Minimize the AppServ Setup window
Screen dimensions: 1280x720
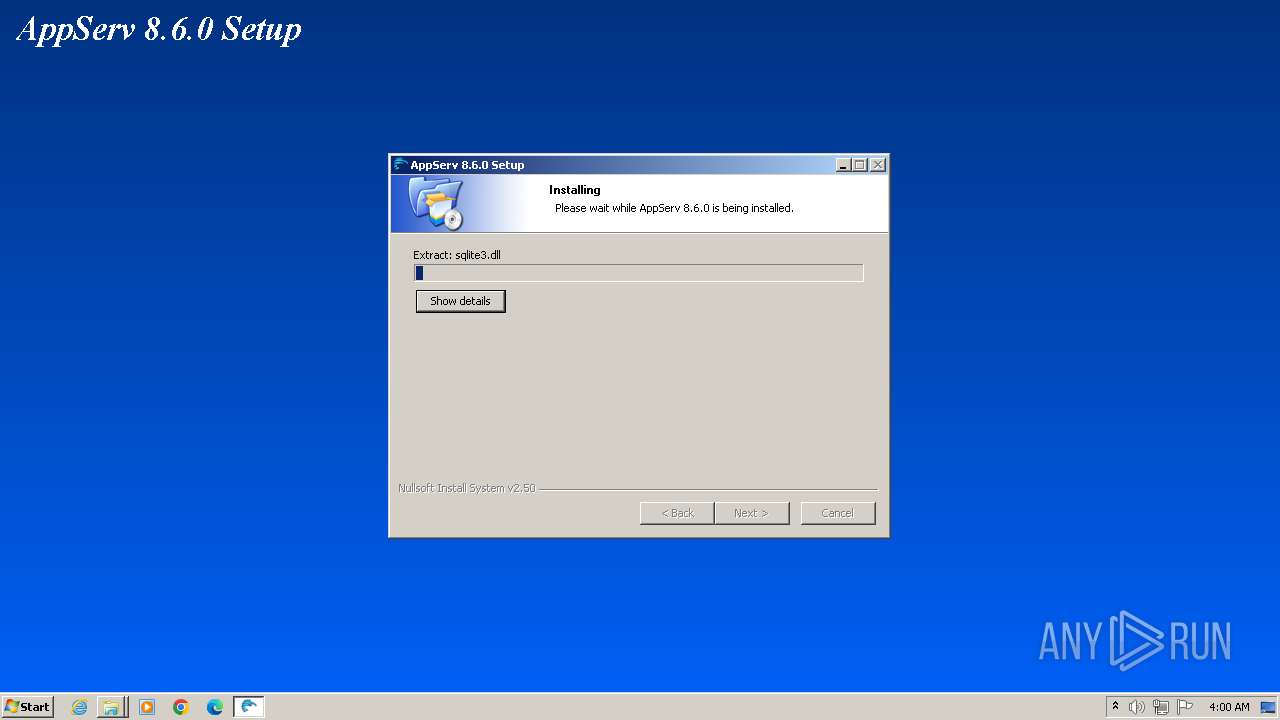pos(843,165)
